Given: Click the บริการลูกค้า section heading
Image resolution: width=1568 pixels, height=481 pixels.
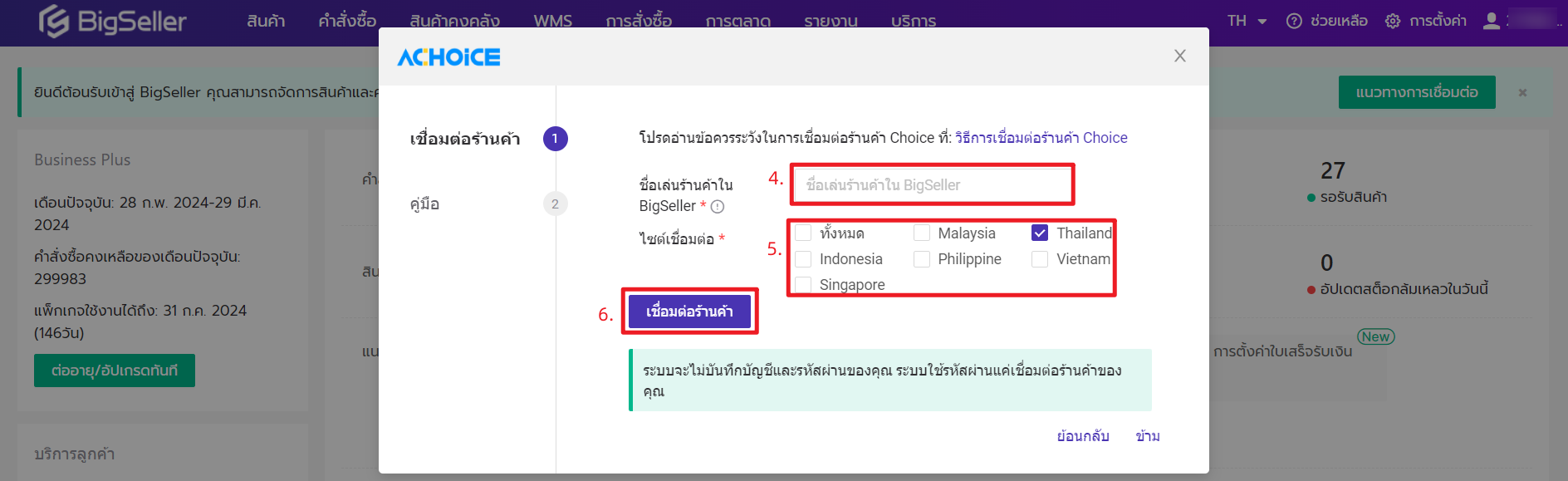Looking at the screenshot, I should coord(75,454).
